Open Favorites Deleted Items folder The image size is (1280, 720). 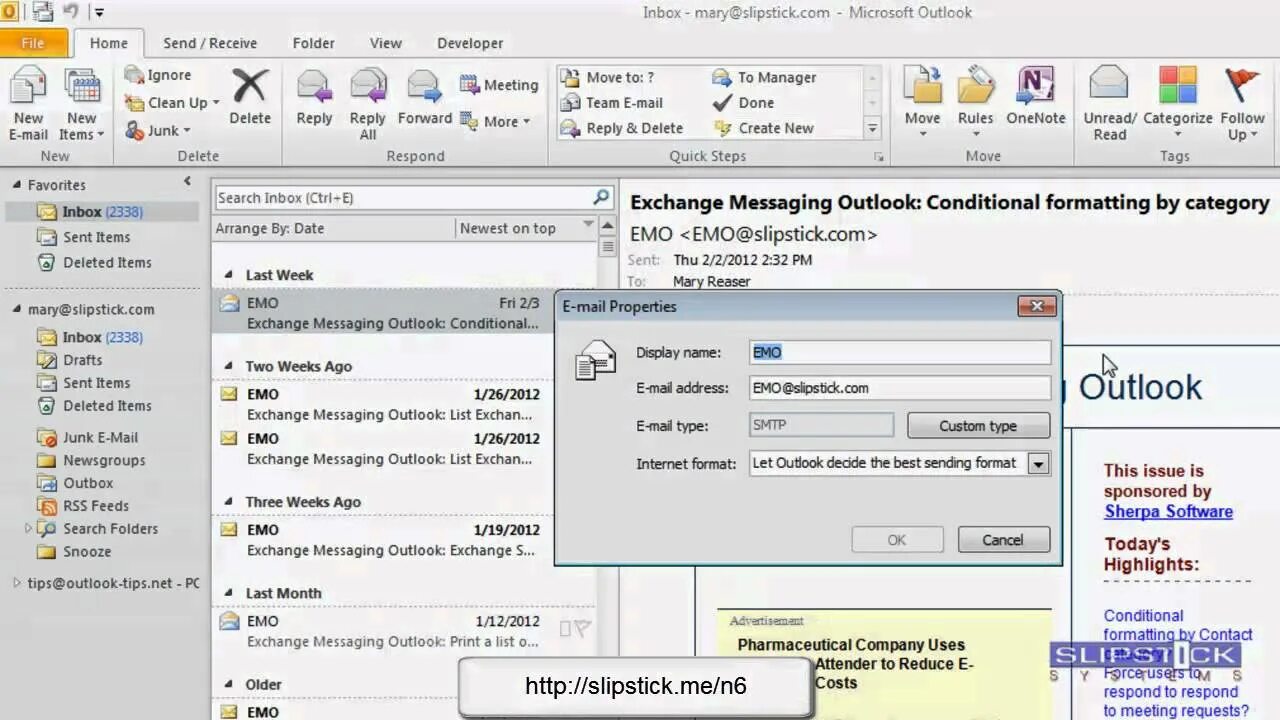107,262
